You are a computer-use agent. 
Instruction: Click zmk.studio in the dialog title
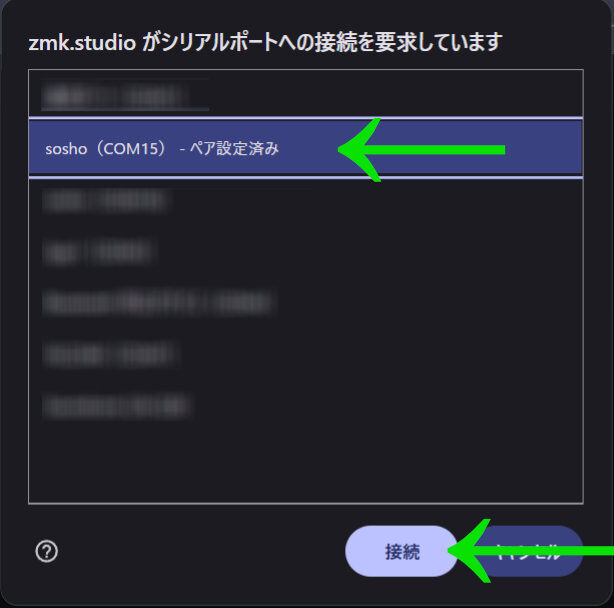coord(82,42)
